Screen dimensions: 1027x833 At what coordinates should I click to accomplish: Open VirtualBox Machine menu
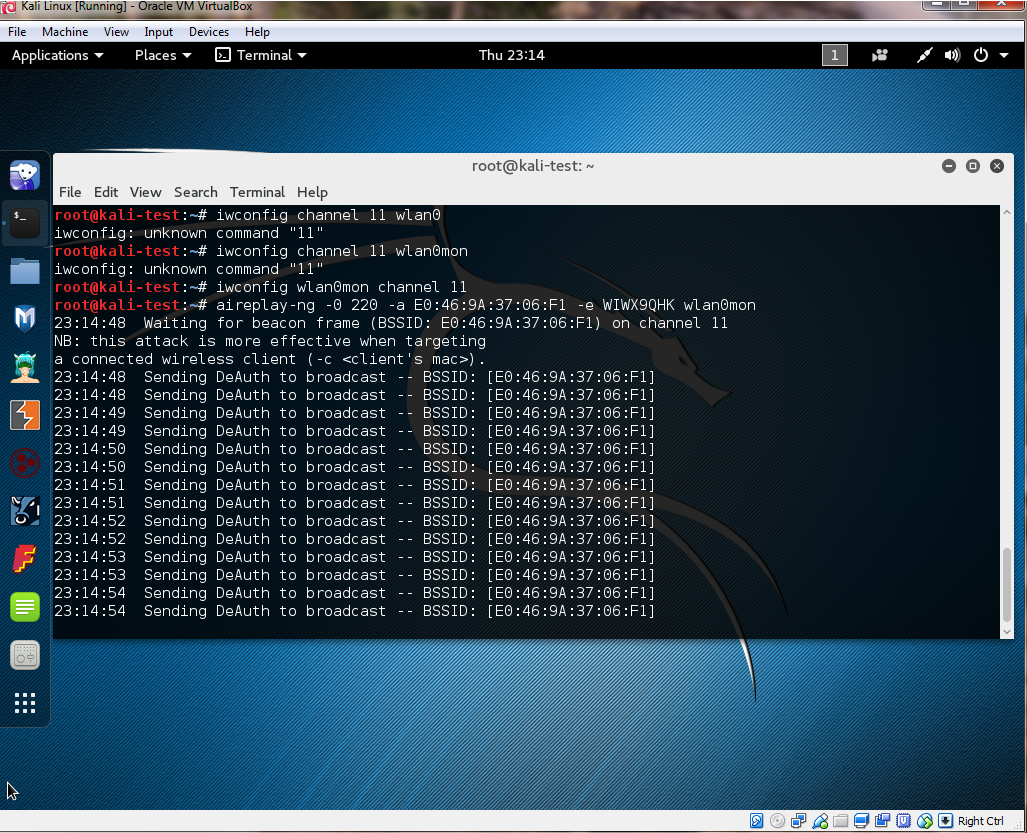point(65,31)
